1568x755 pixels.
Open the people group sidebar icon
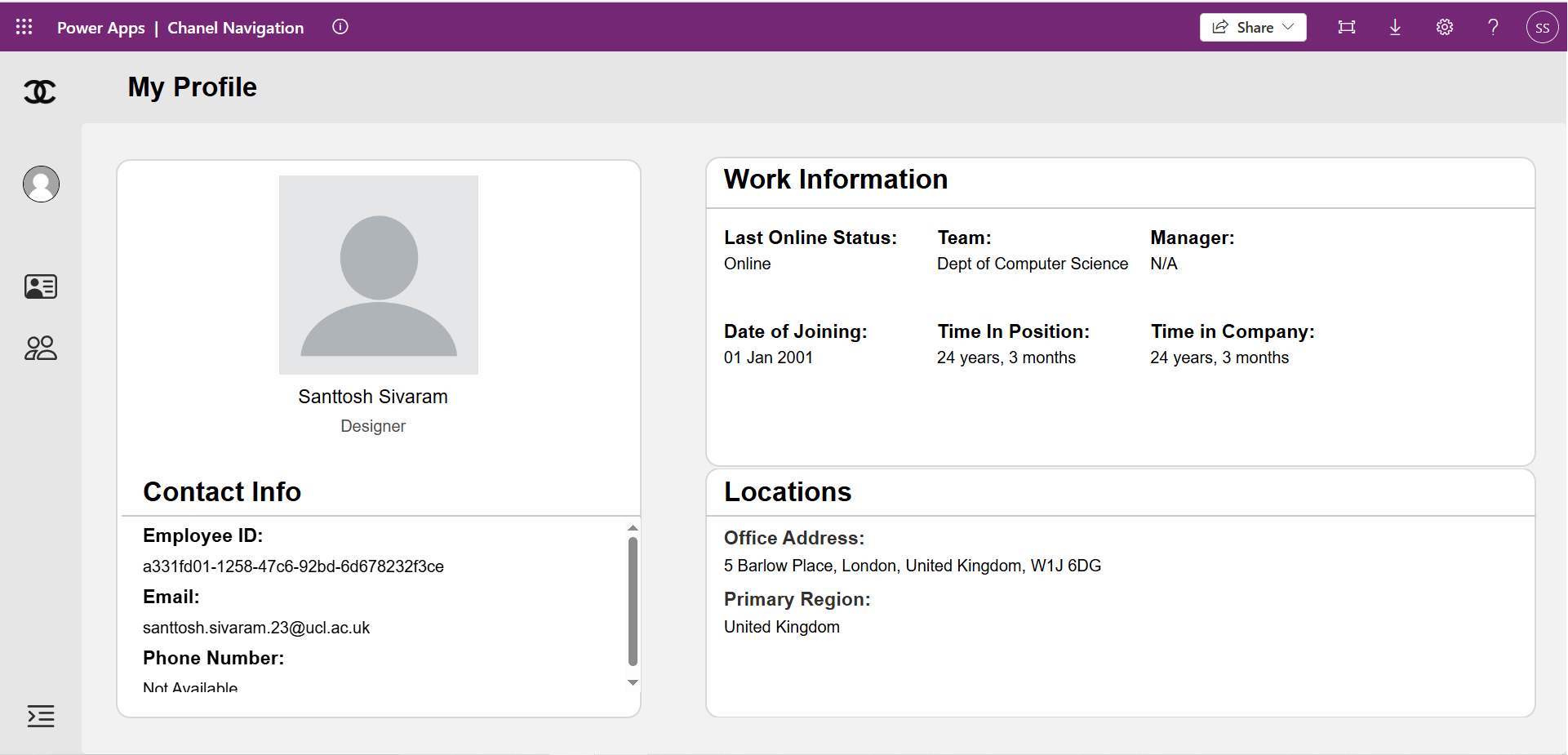[41, 349]
